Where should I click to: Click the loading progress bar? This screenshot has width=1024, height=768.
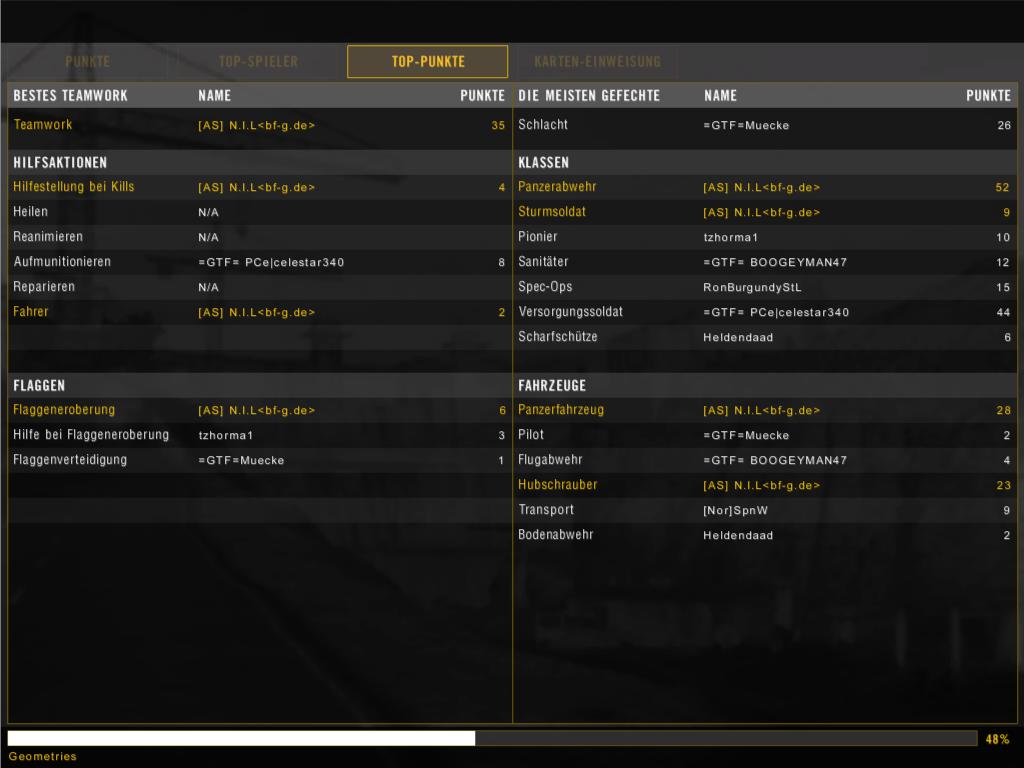tap(492, 738)
